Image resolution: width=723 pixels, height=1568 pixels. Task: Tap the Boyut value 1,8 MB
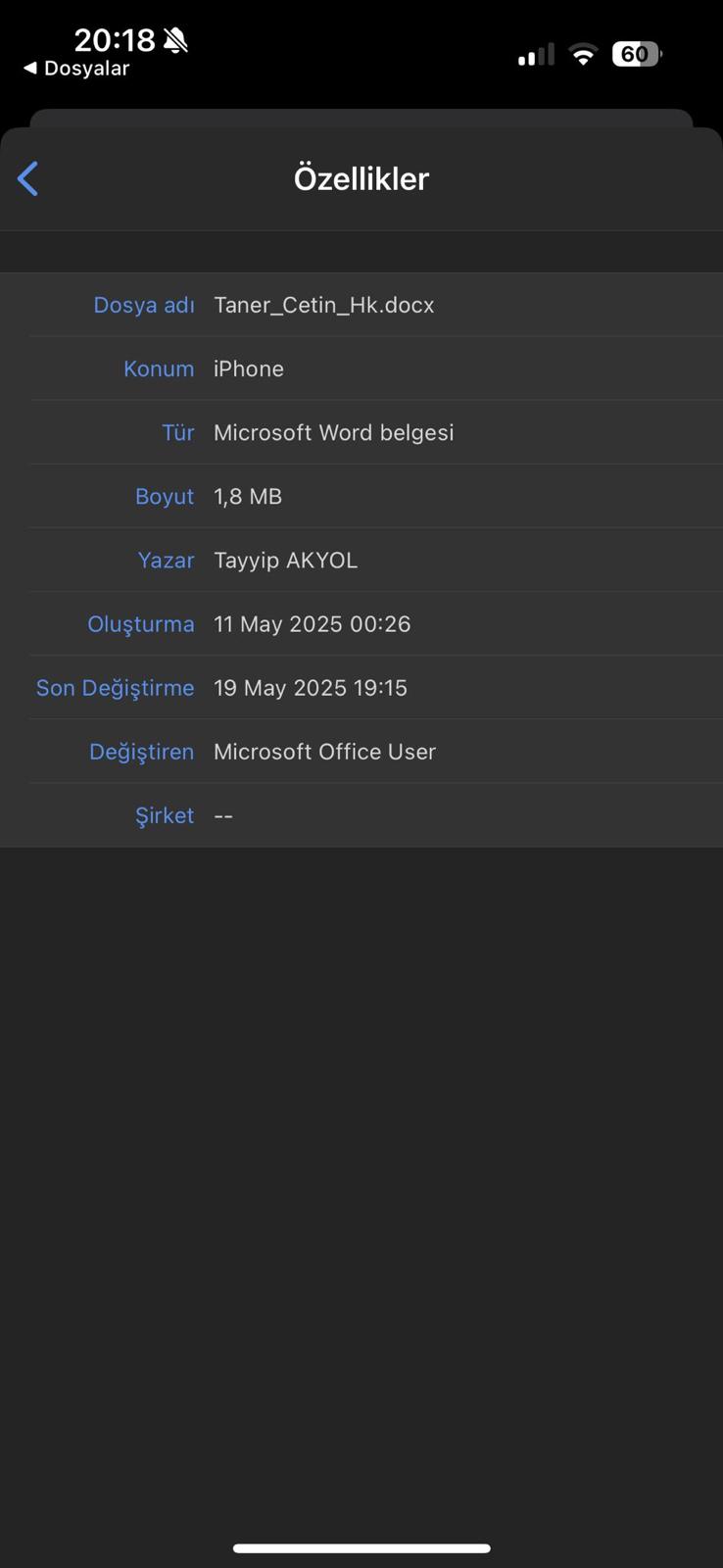coord(248,496)
